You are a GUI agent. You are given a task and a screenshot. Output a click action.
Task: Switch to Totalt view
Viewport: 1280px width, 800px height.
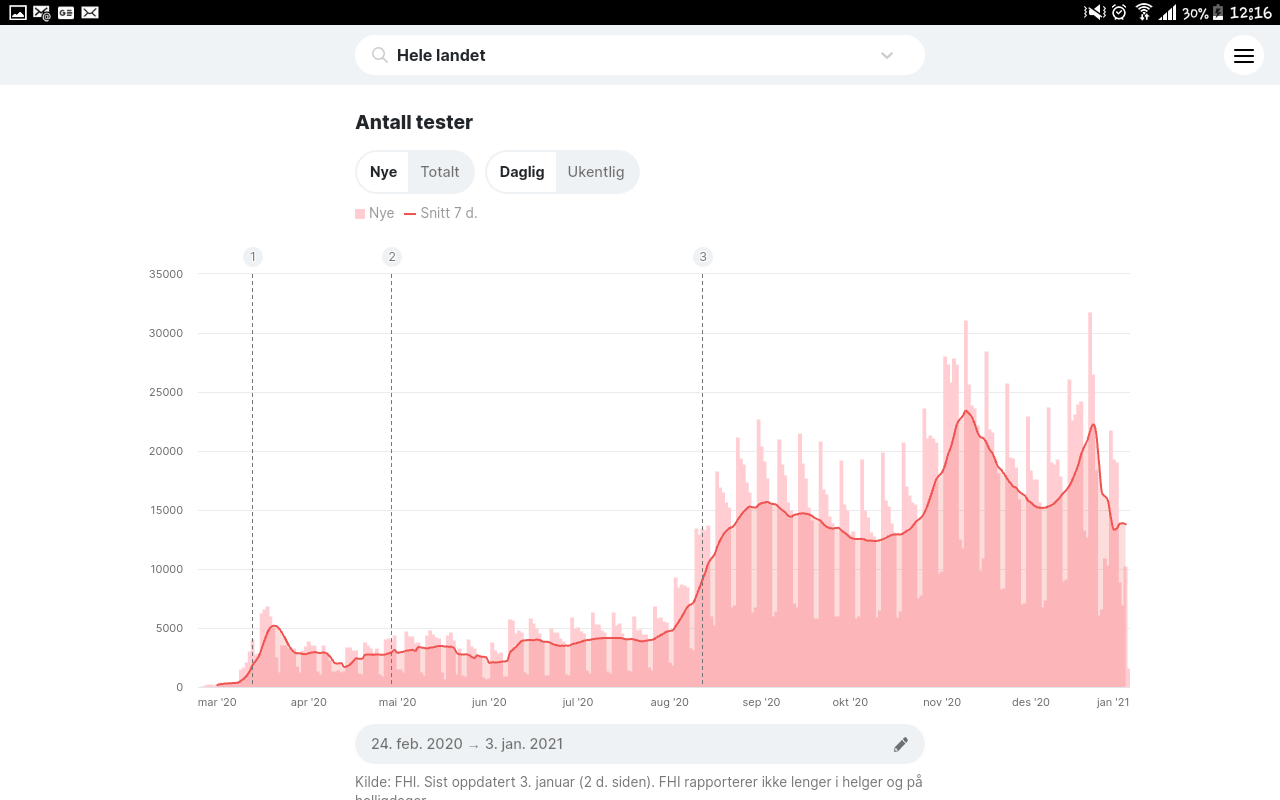tap(440, 172)
